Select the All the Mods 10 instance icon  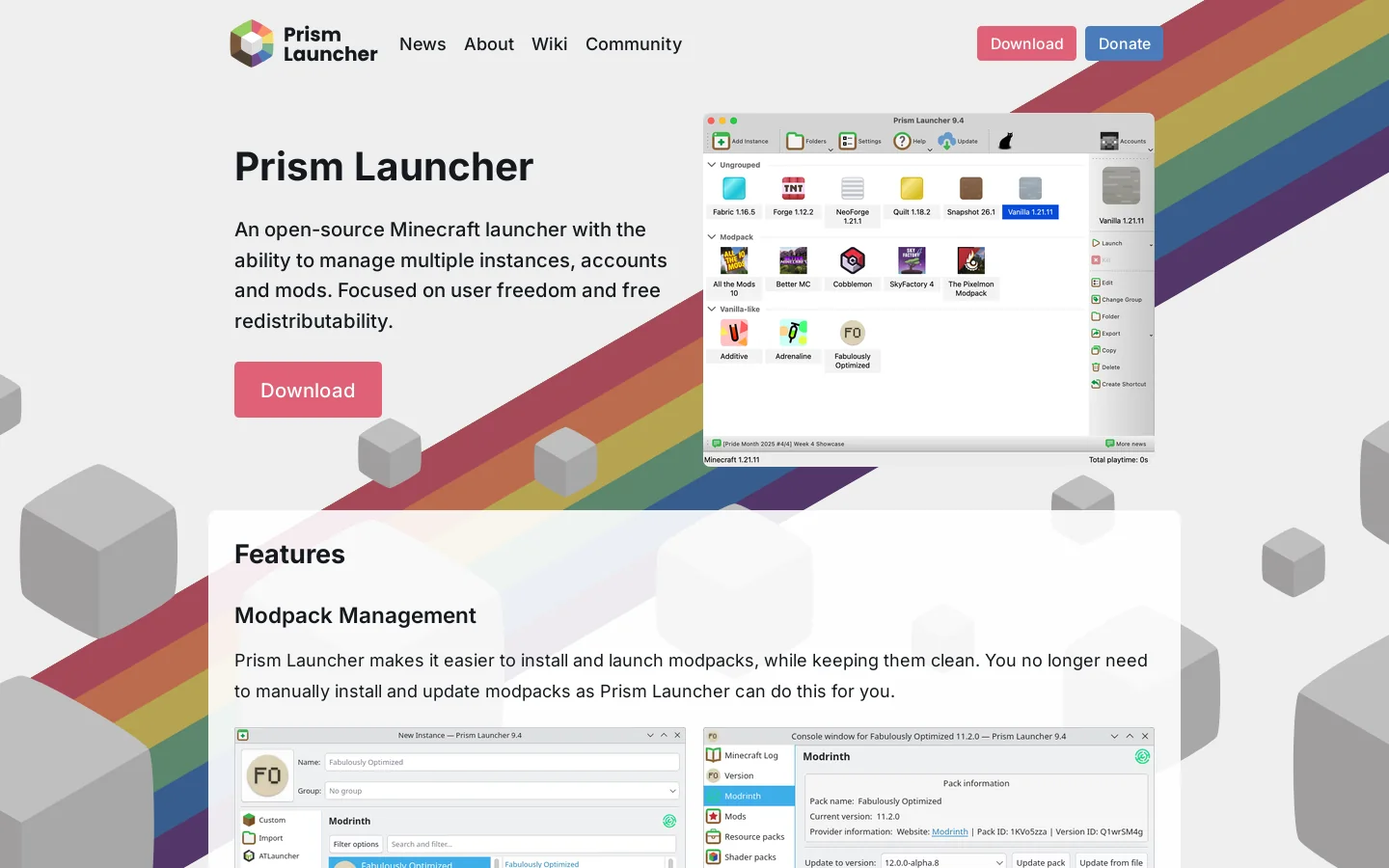tap(734, 260)
